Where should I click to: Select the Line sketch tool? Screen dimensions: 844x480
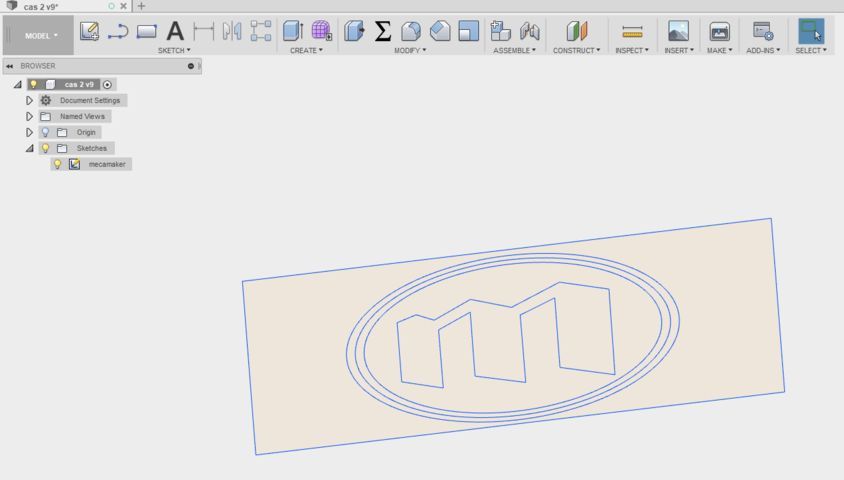(118, 31)
